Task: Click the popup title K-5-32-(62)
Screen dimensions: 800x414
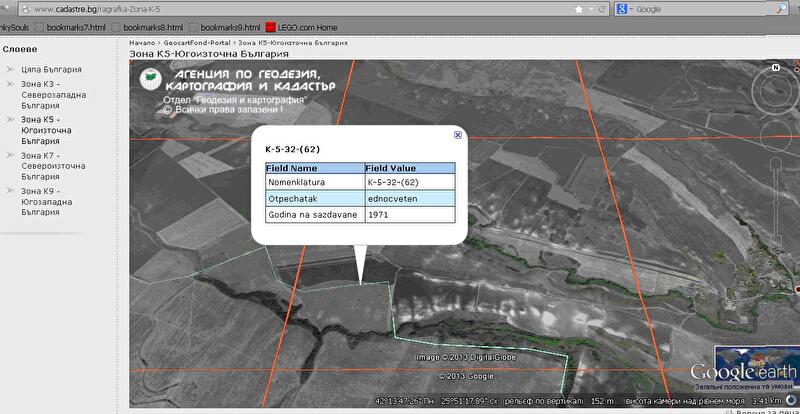Action: pyautogui.click(x=292, y=150)
